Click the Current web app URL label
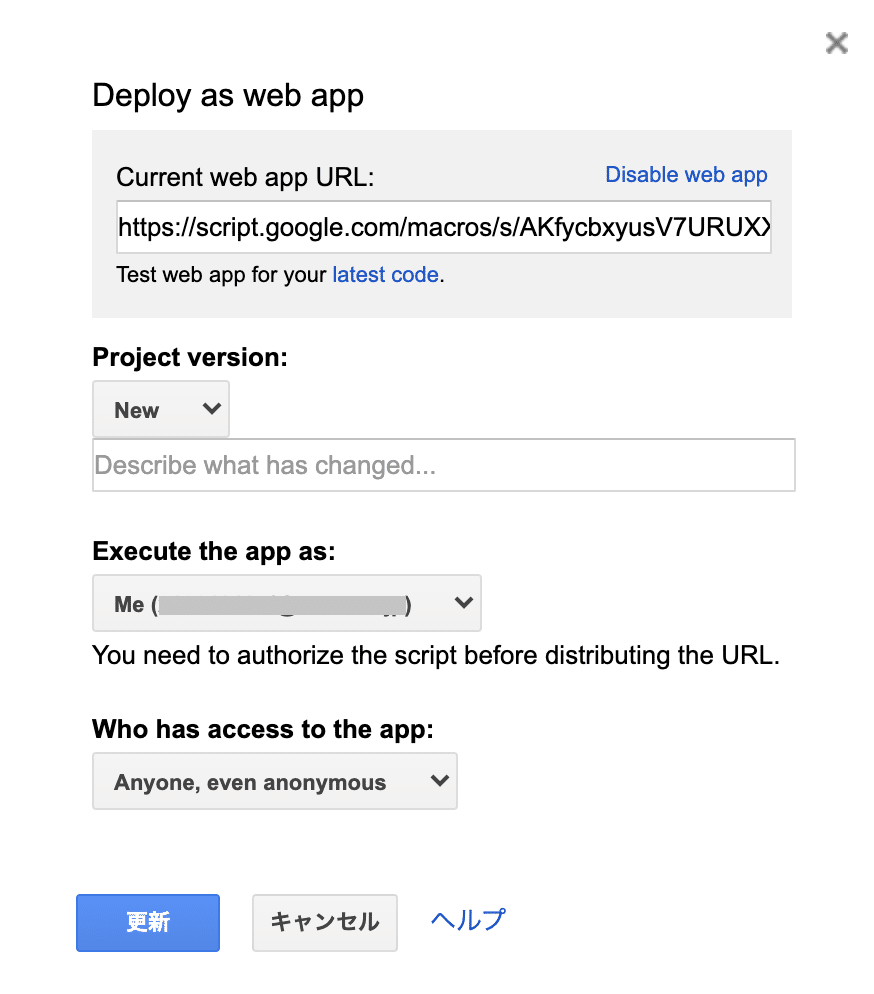The height and width of the screenshot is (994, 874). [244, 179]
